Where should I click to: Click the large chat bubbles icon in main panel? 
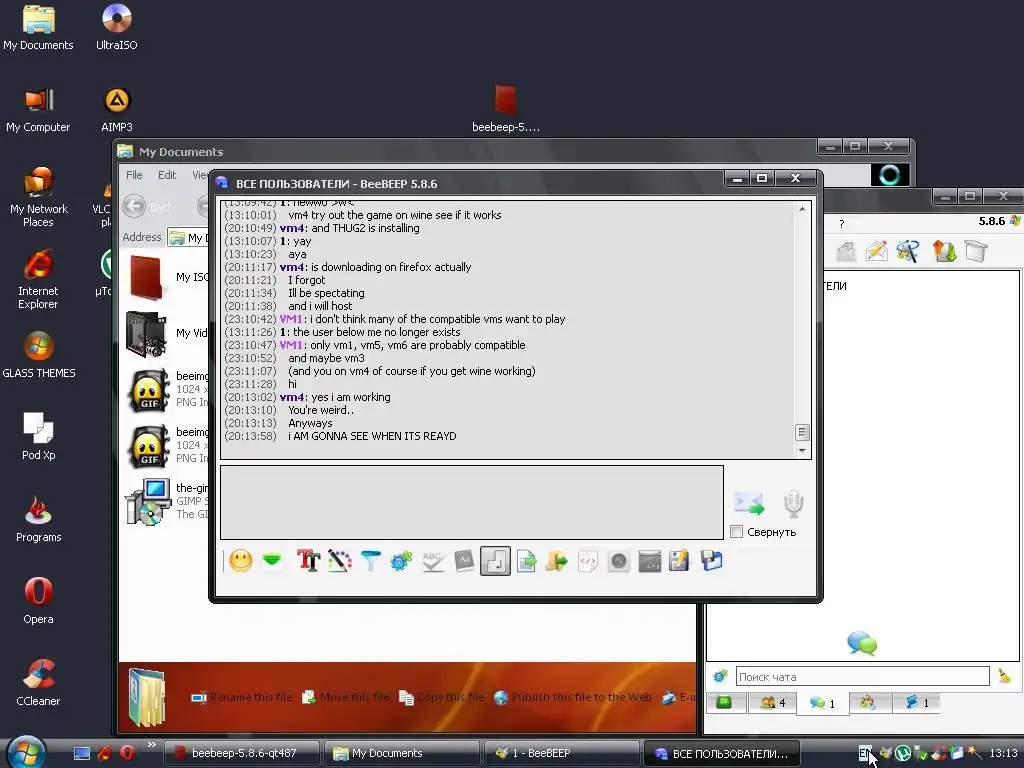(x=862, y=643)
